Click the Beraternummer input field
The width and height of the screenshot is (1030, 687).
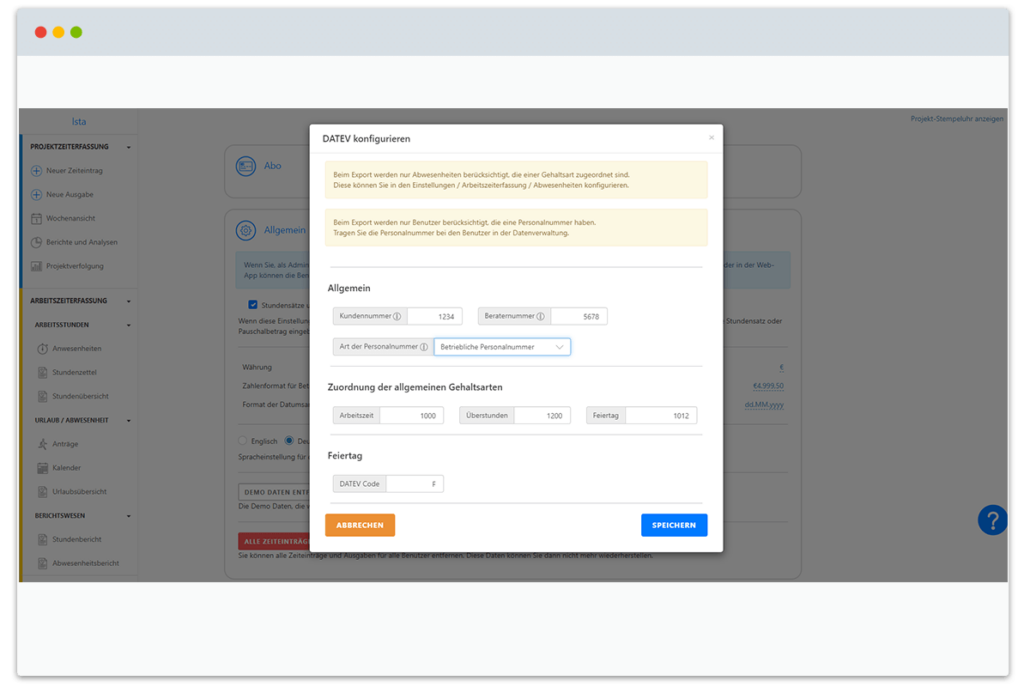(579, 317)
